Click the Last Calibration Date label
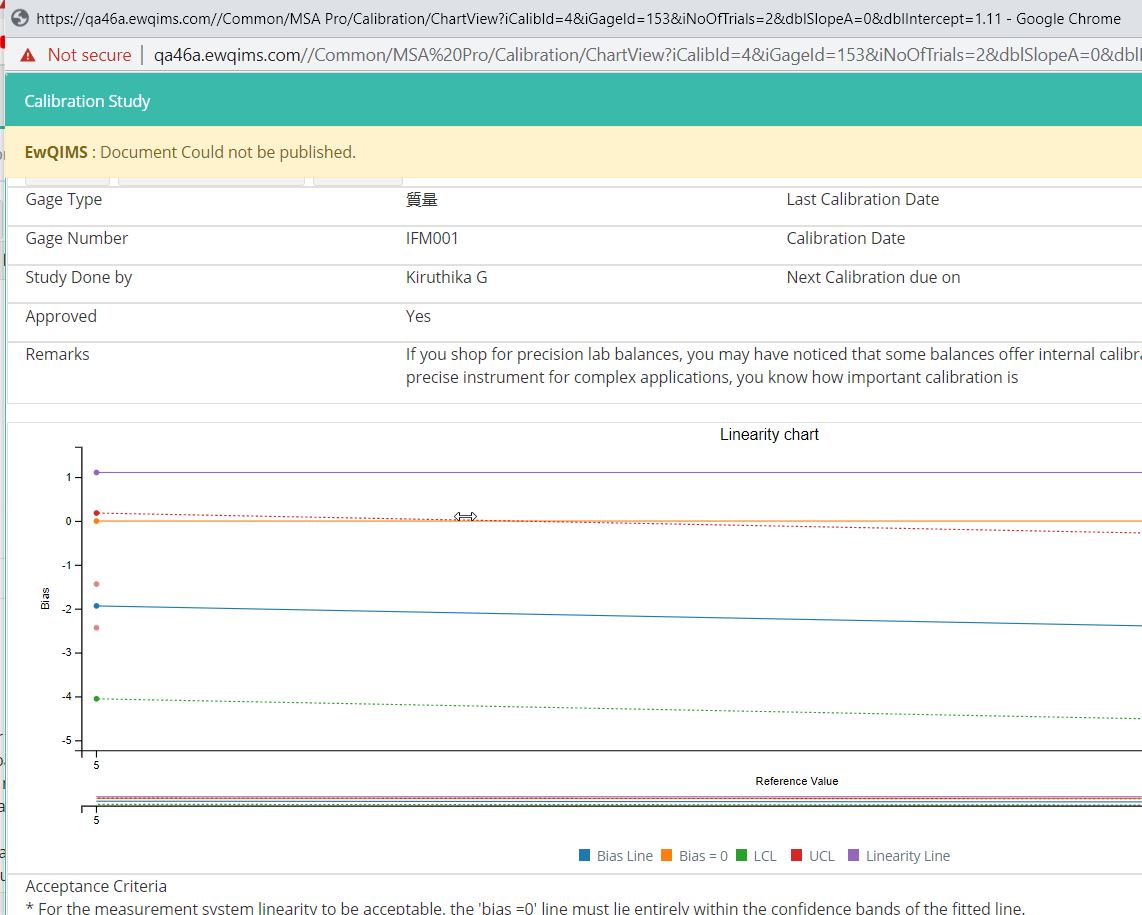Screen dimensions: 1142x915 [x=862, y=200]
